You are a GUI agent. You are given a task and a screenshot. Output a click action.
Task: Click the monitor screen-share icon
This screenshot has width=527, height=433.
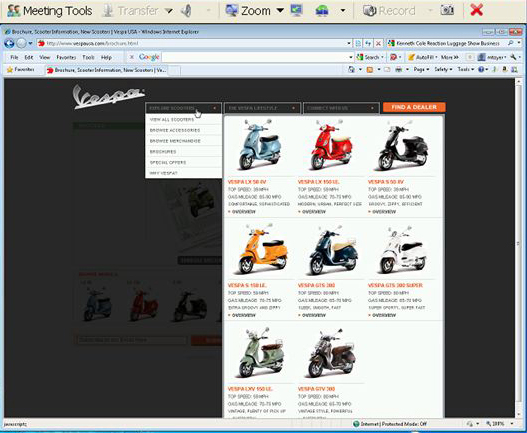pyautogui.click(x=296, y=11)
